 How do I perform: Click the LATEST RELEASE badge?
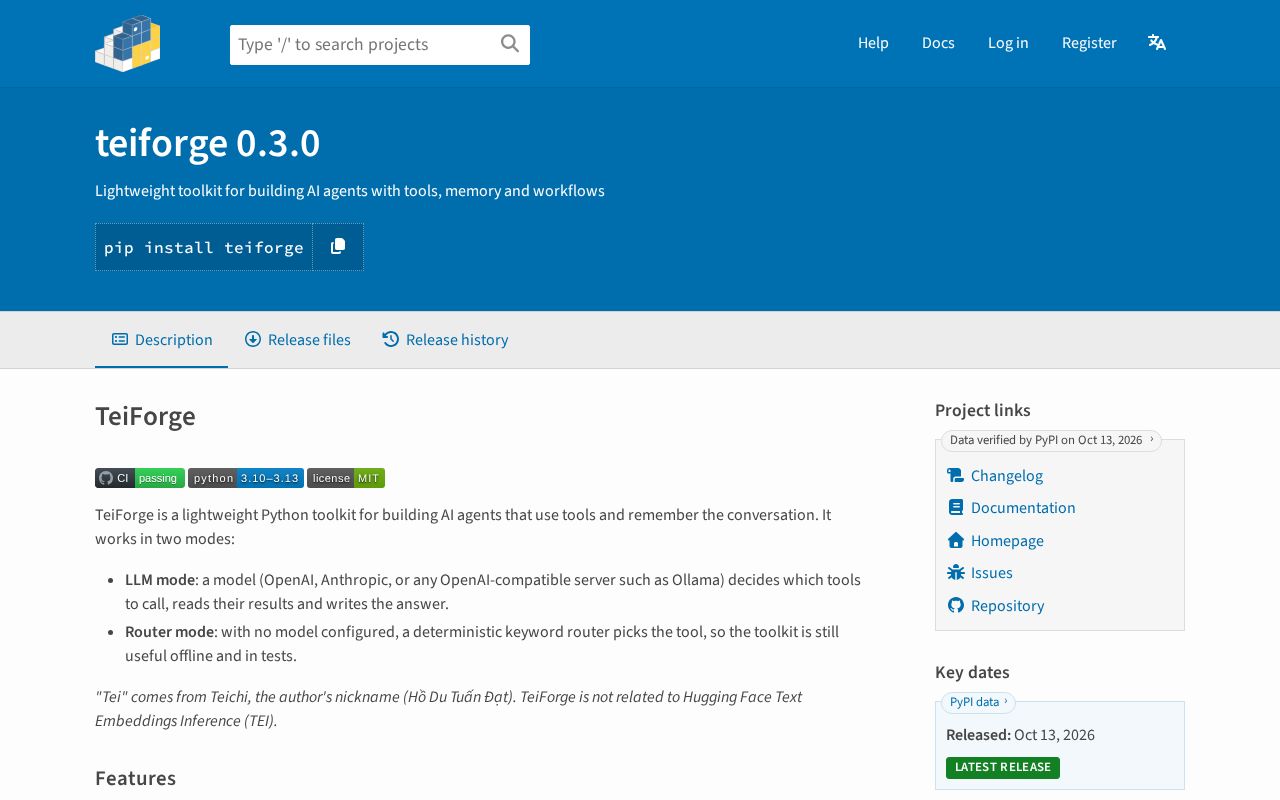tap(1003, 767)
